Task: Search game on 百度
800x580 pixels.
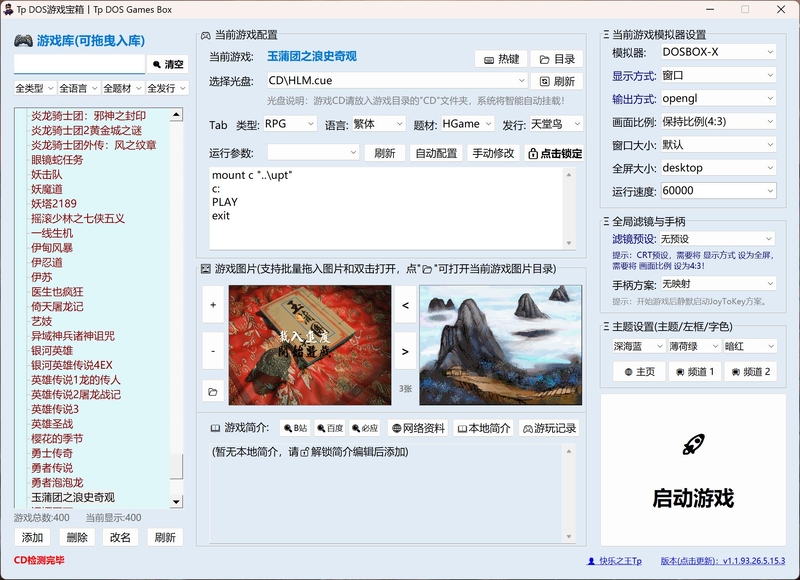Action: [330, 428]
